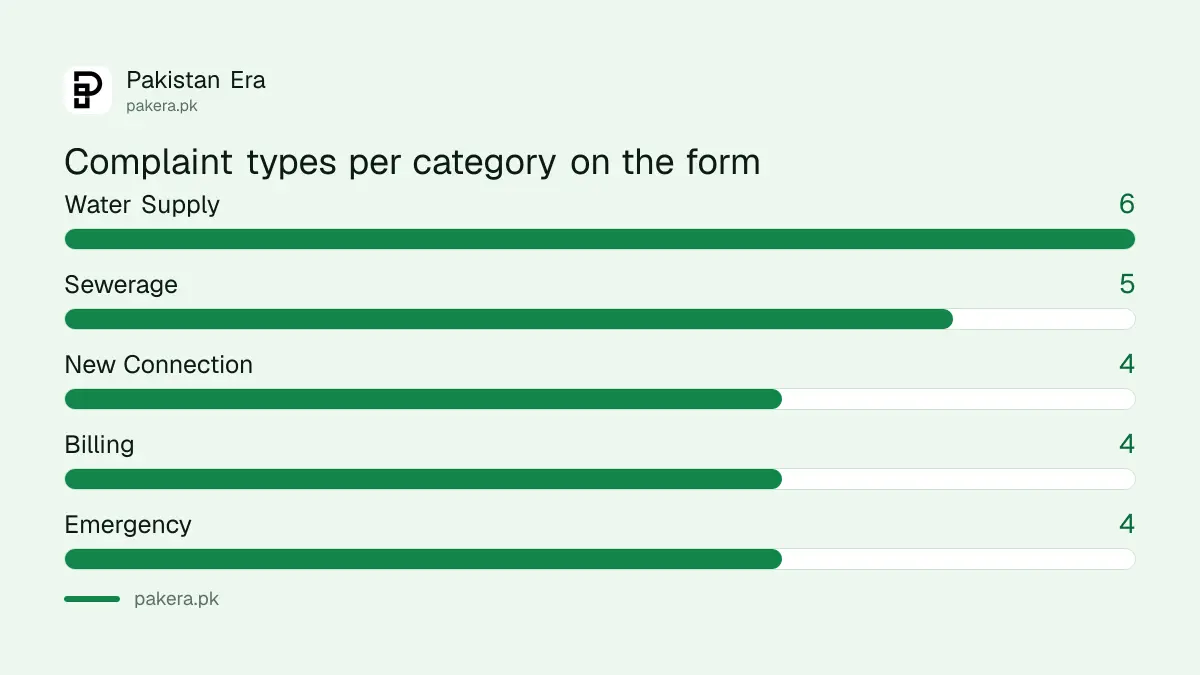Click the Water Supply progress bar
The width and height of the screenshot is (1200, 675).
pyautogui.click(x=600, y=239)
